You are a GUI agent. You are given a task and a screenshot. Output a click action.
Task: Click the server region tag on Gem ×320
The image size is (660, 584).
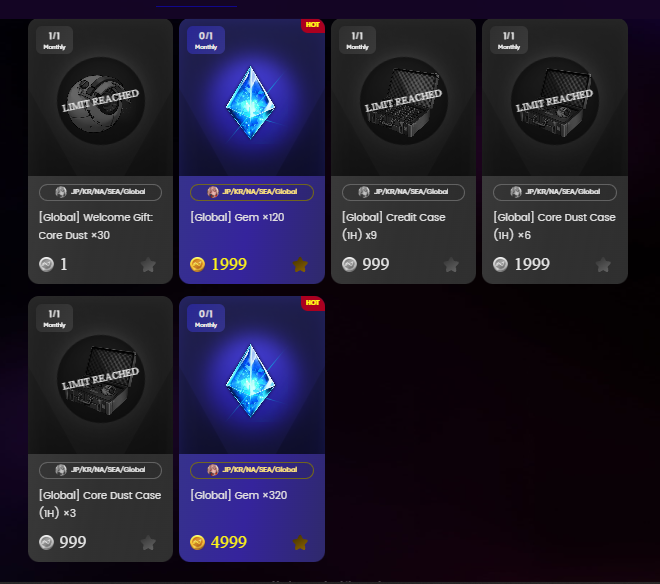[x=252, y=470]
